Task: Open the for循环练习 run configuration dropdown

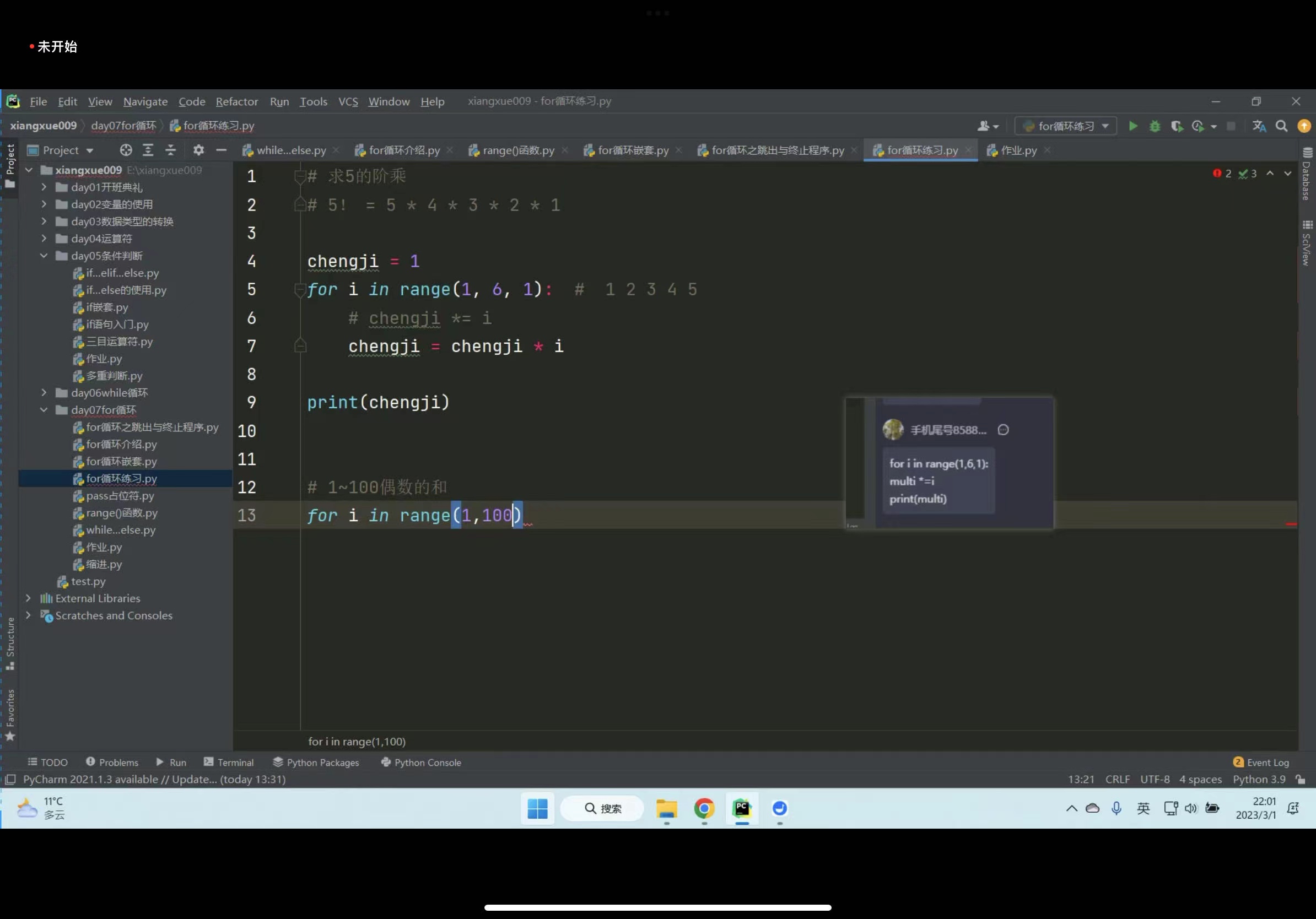Action: click(x=1065, y=126)
